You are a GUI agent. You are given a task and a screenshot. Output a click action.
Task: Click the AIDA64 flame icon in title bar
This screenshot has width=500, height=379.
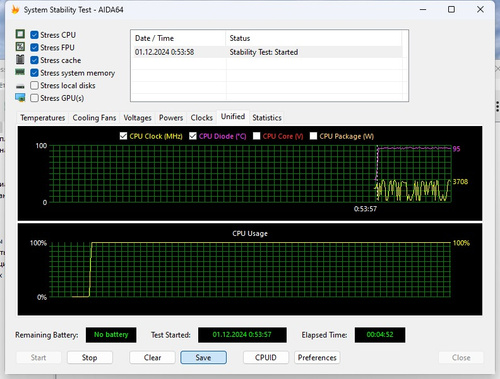pos(15,10)
